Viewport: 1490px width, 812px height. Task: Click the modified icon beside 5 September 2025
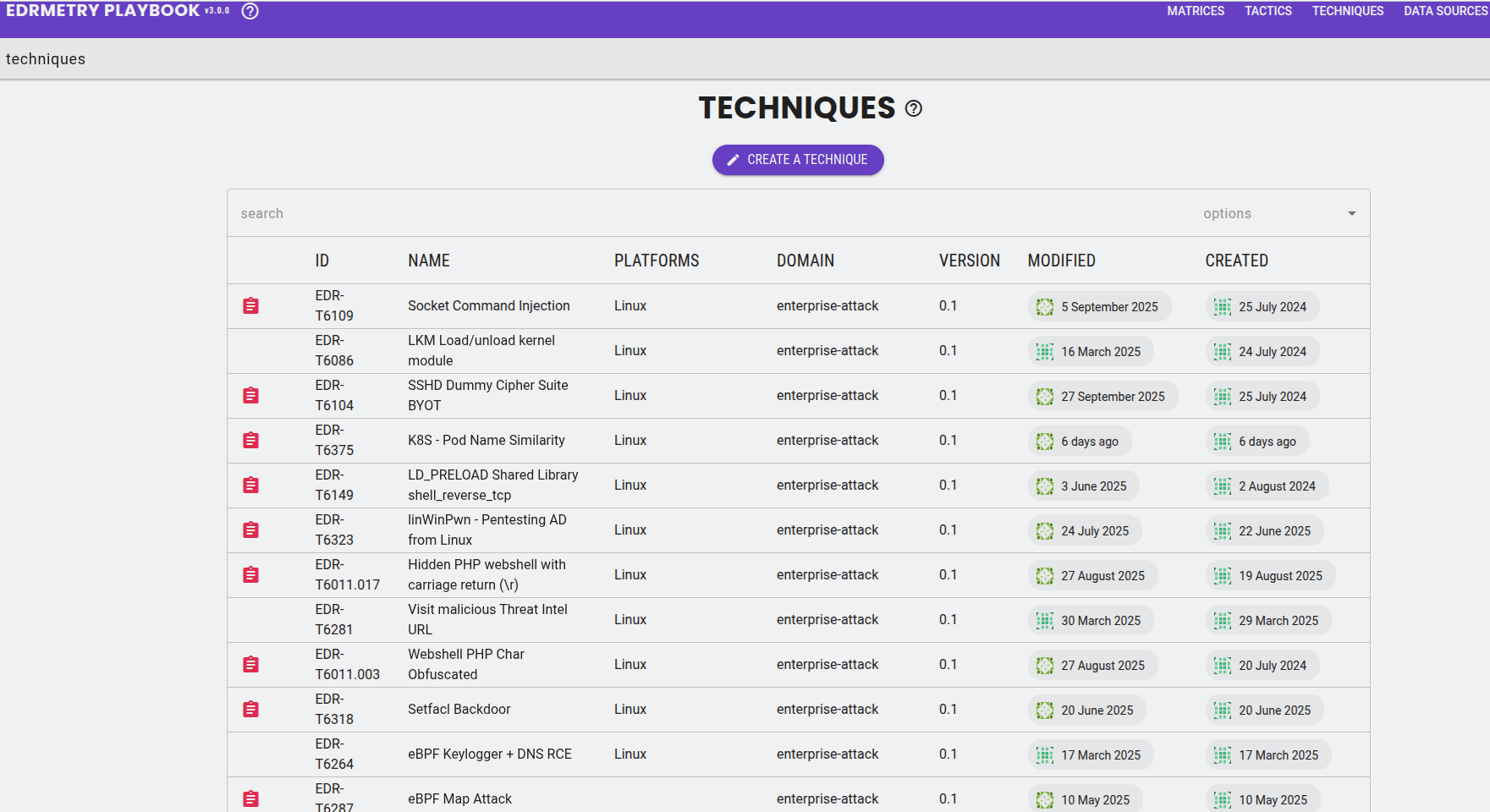[1045, 307]
